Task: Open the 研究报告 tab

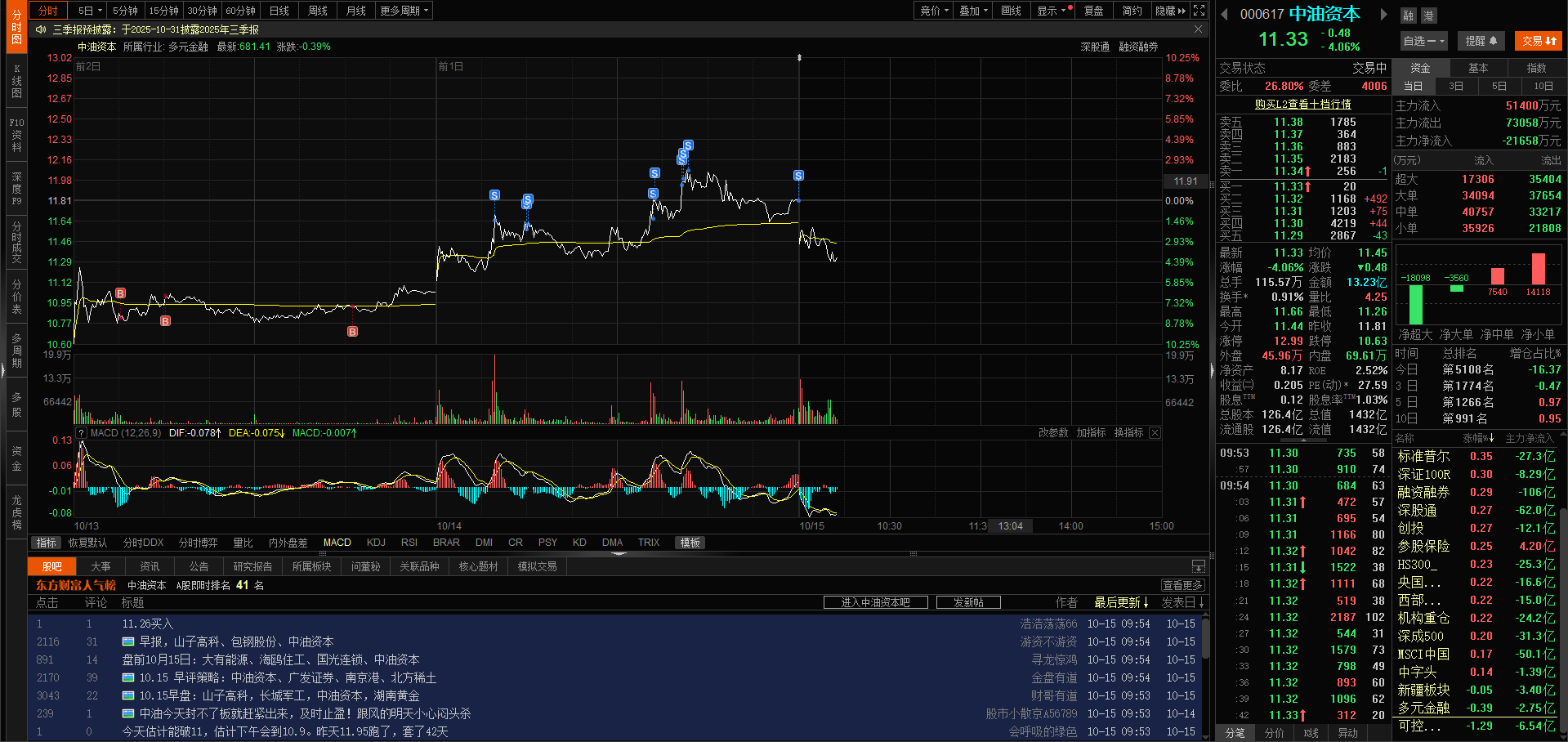Action: tap(252, 566)
